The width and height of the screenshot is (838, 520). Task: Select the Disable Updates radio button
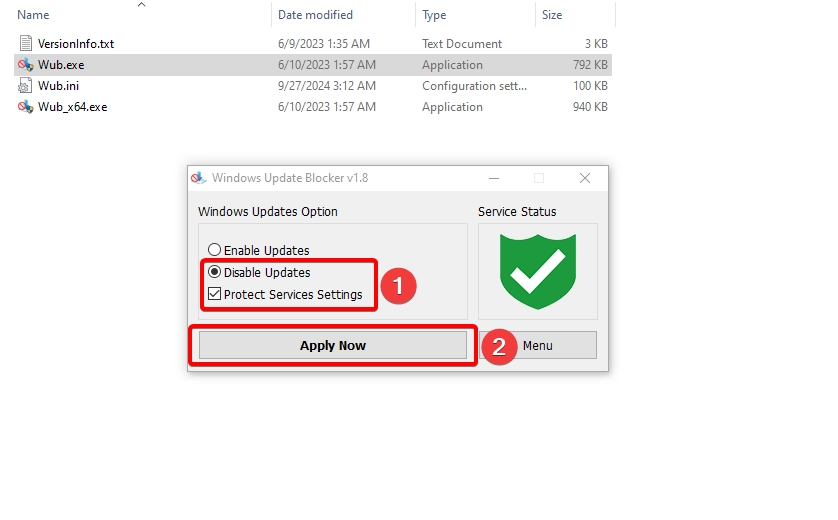tap(214, 272)
